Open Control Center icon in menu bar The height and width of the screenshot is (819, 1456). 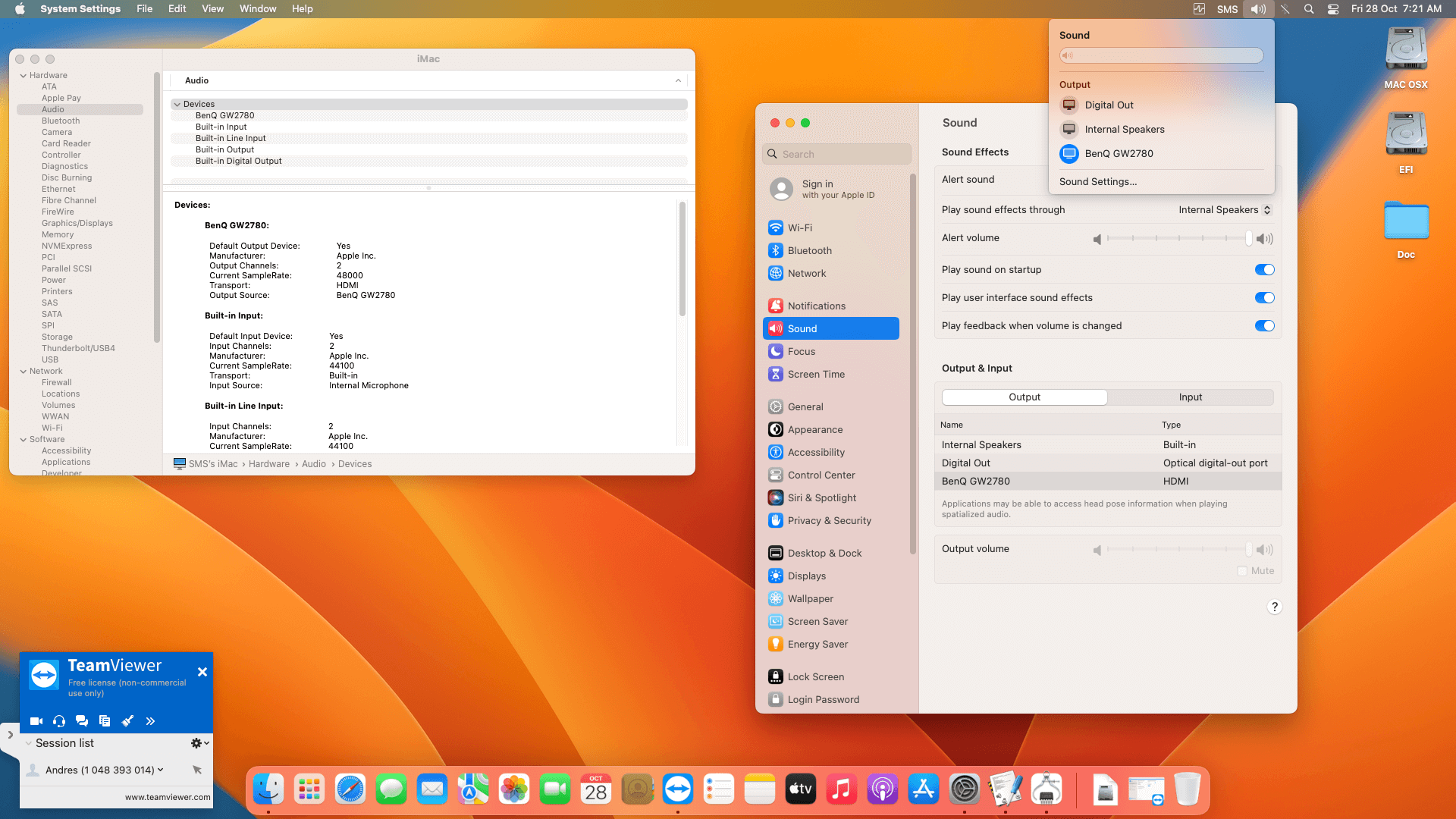click(x=1333, y=9)
